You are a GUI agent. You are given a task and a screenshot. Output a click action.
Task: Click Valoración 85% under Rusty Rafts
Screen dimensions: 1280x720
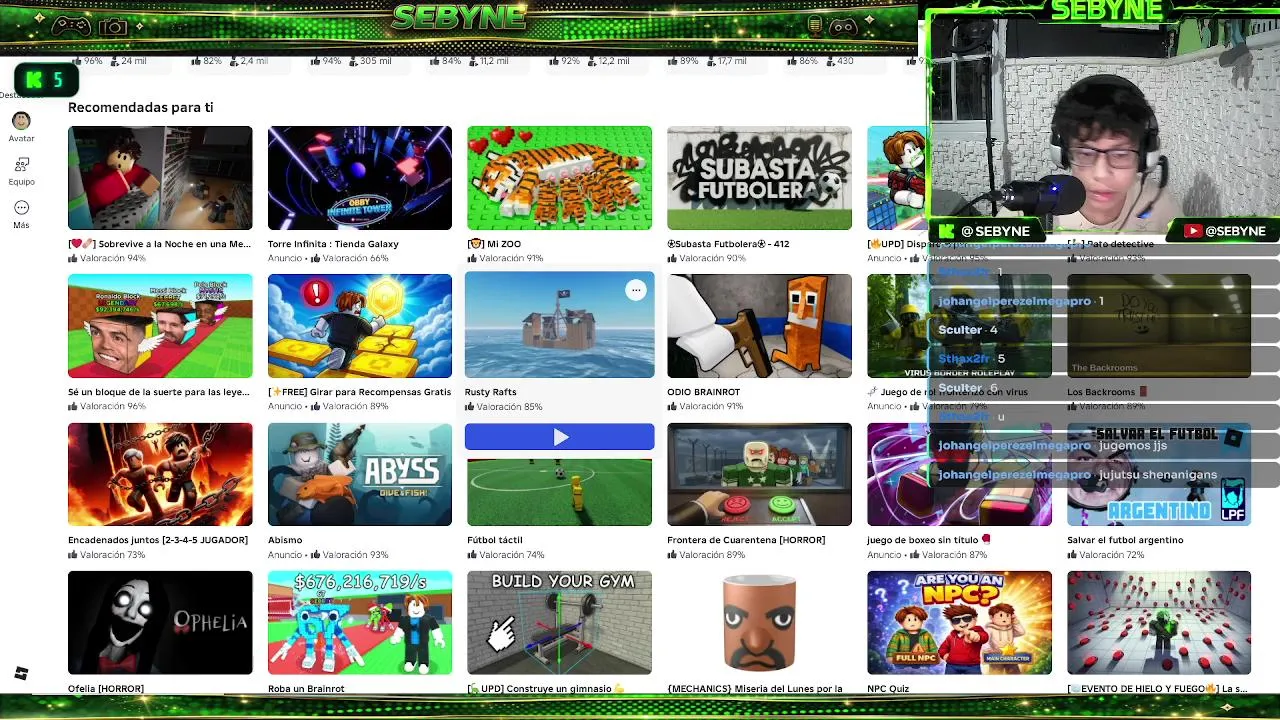point(504,407)
